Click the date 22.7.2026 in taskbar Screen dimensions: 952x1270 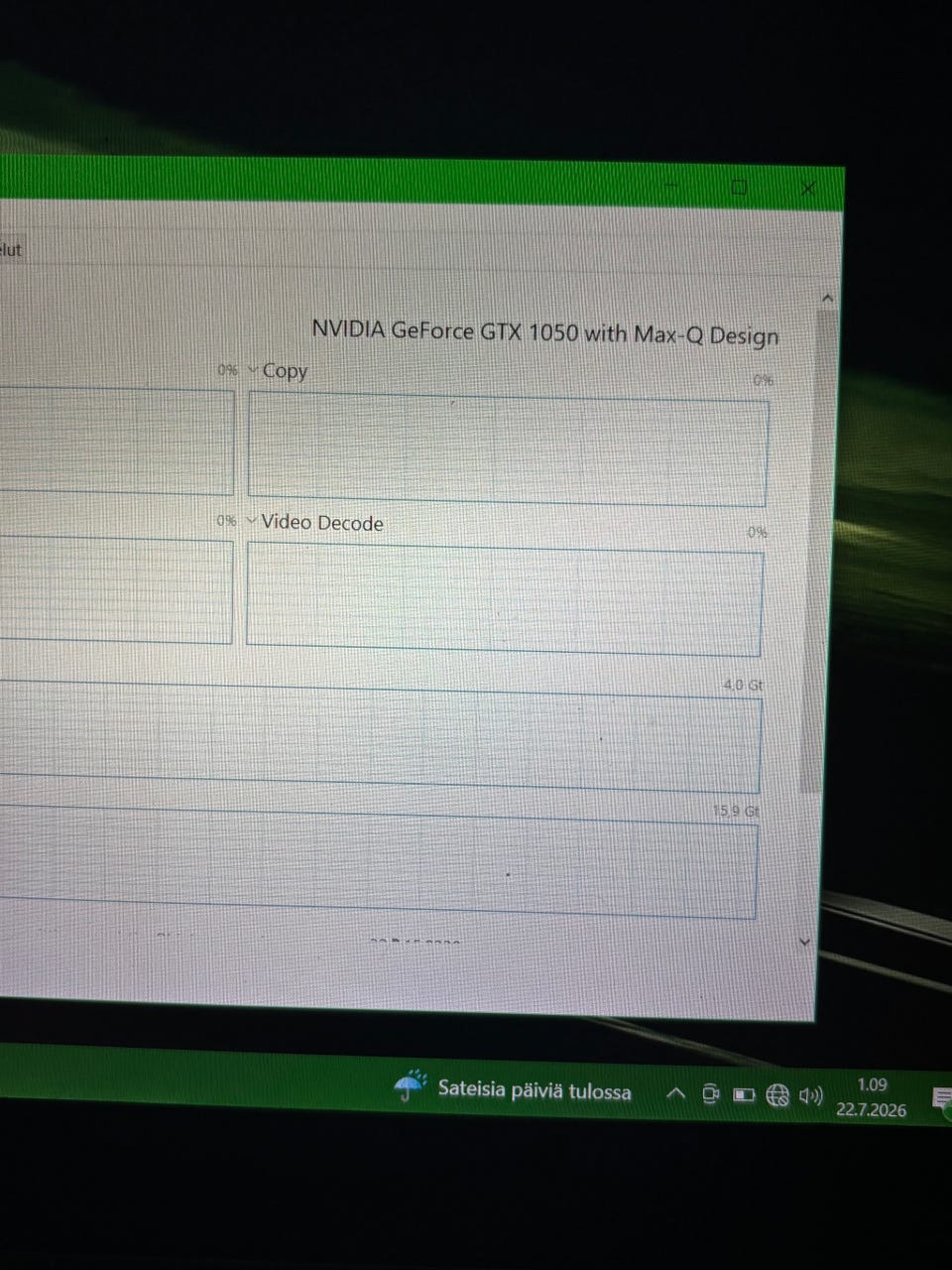[871, 1110]
